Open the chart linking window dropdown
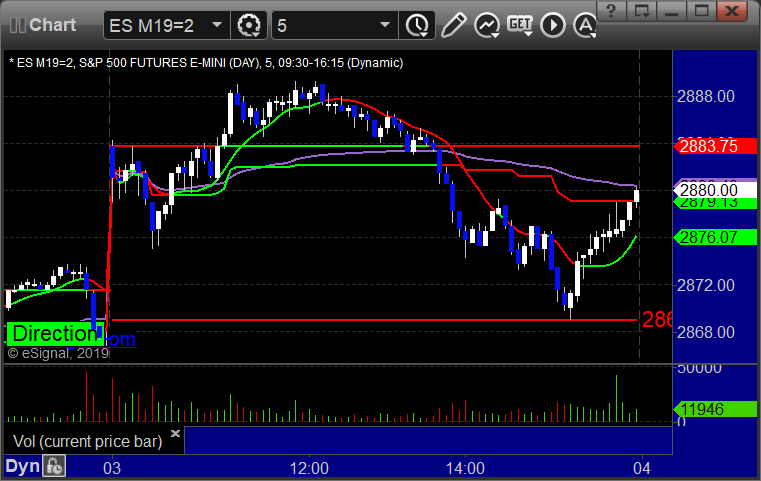761x481 pixels. click(x=642, y=11)
